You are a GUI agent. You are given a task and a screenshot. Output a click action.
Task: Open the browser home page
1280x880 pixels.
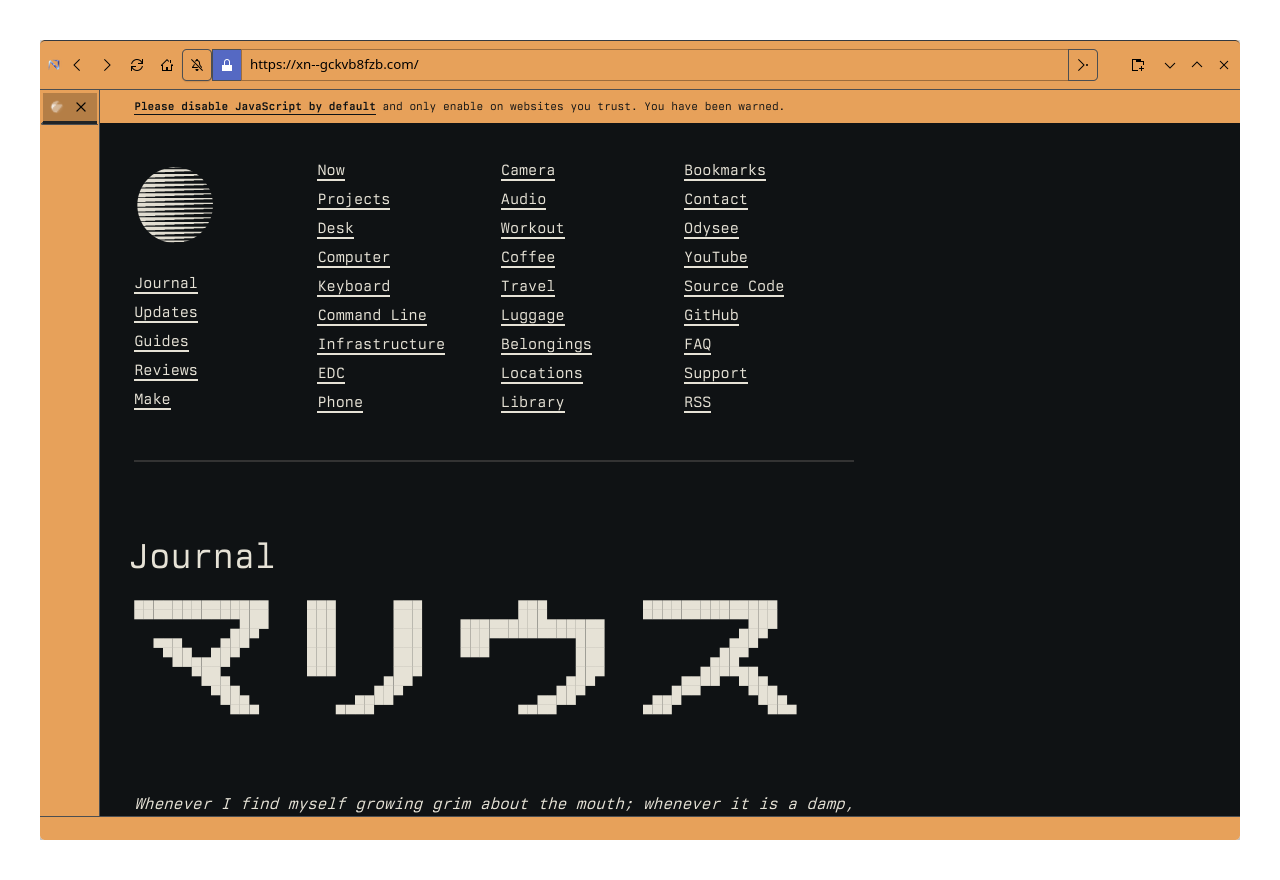click(167, 65)
